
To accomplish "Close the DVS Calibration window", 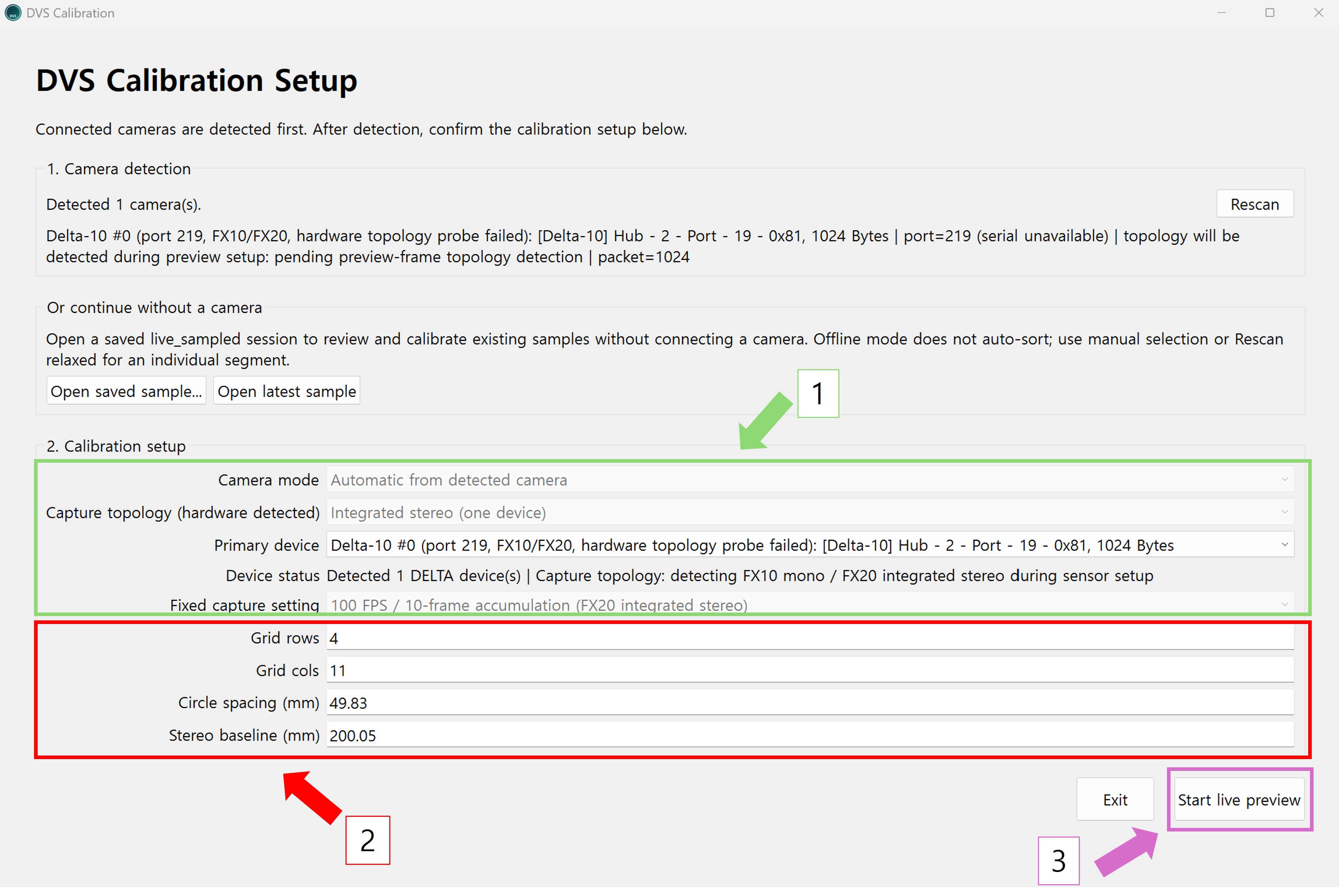I will [x=1319, y=13].
